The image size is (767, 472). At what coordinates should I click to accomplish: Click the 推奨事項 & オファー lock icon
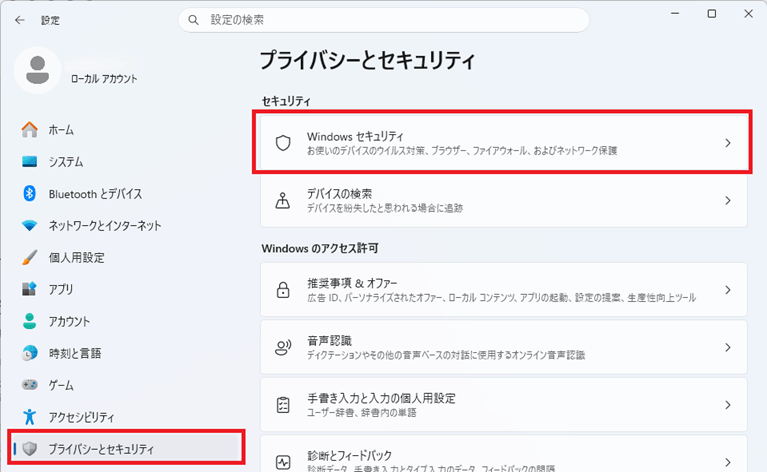[x=283, y=290]
